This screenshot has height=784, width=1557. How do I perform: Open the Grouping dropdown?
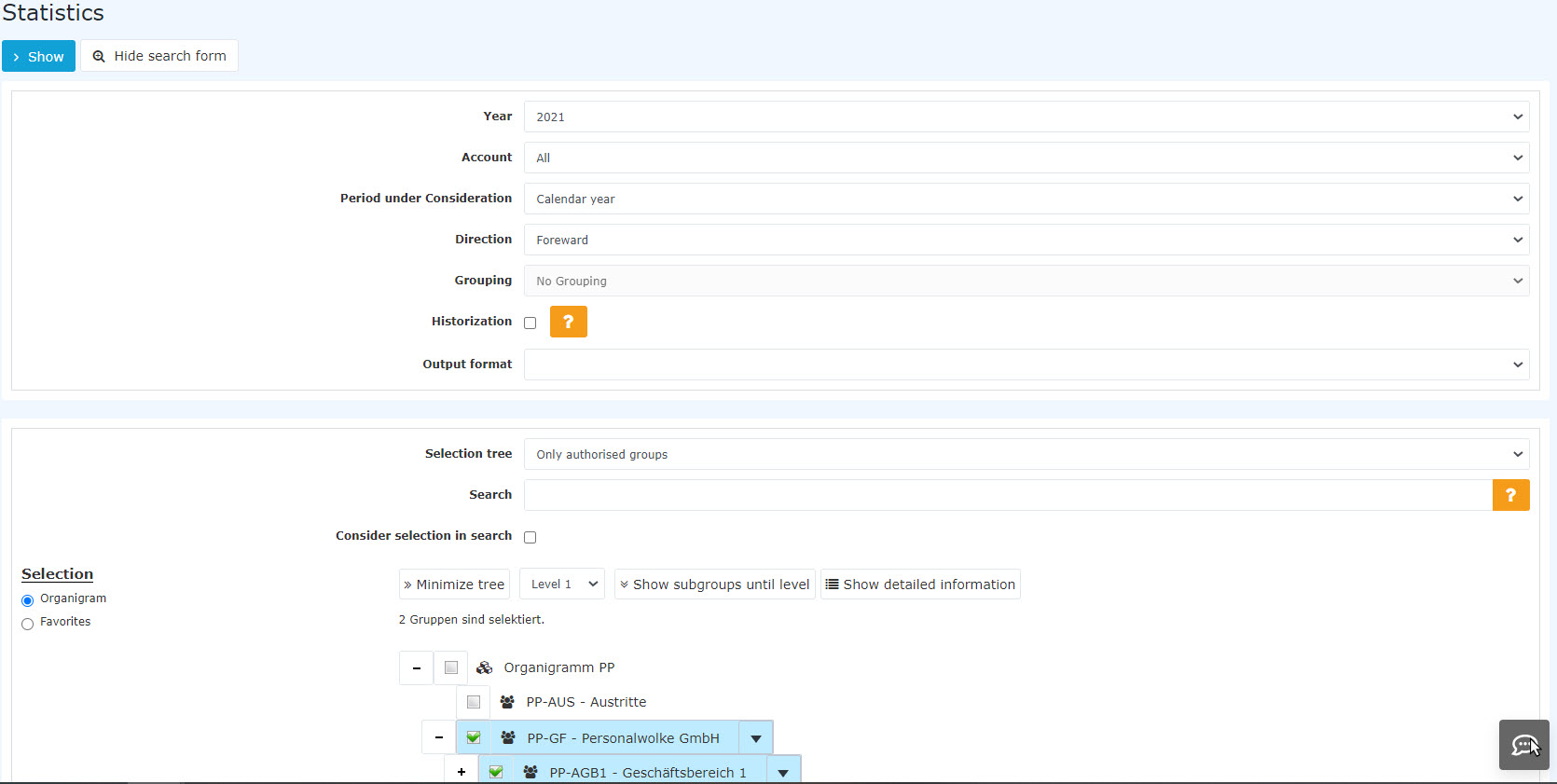1027,281
